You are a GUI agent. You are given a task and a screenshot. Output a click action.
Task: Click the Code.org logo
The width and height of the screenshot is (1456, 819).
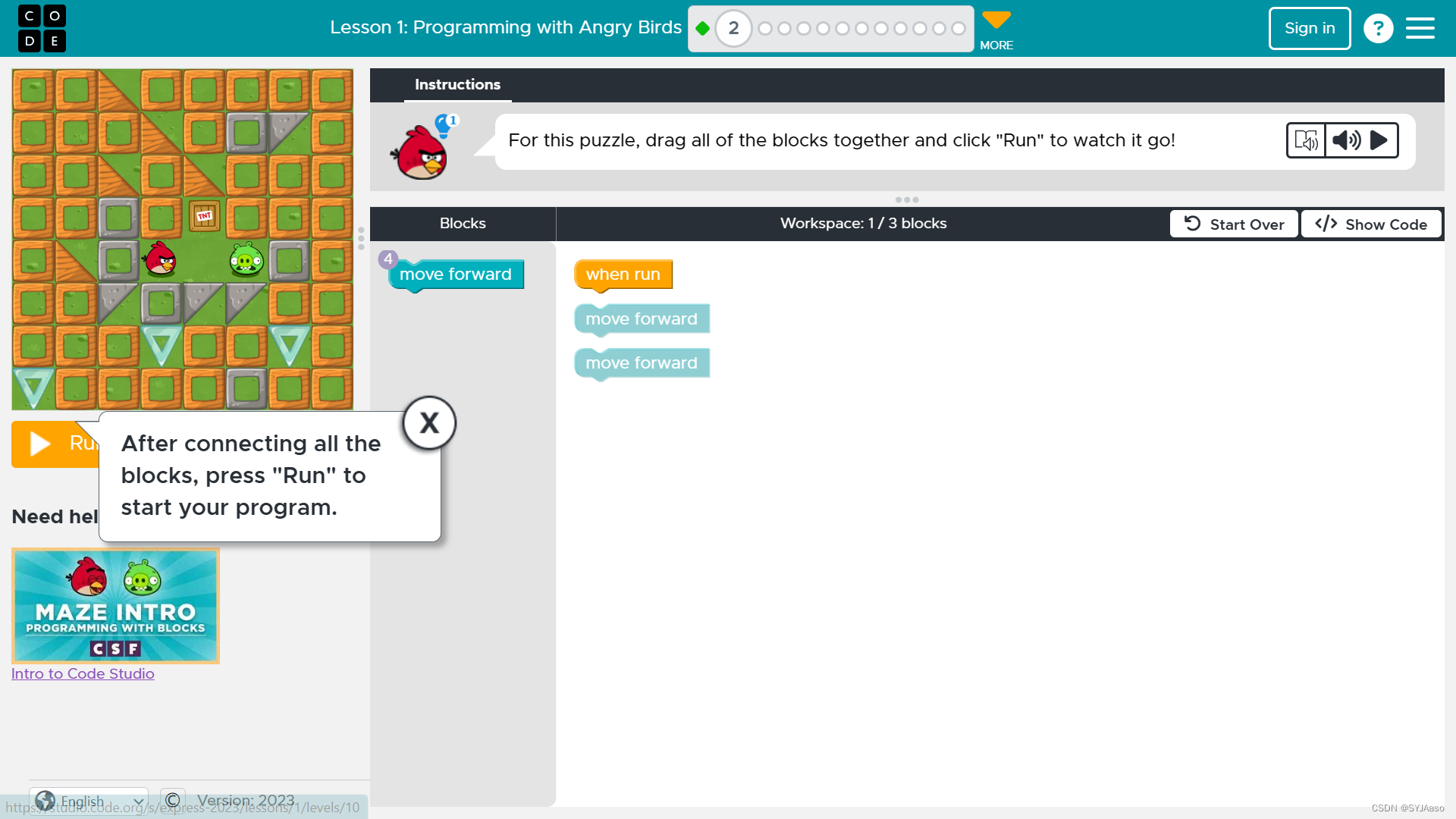(x=42, y=28)
